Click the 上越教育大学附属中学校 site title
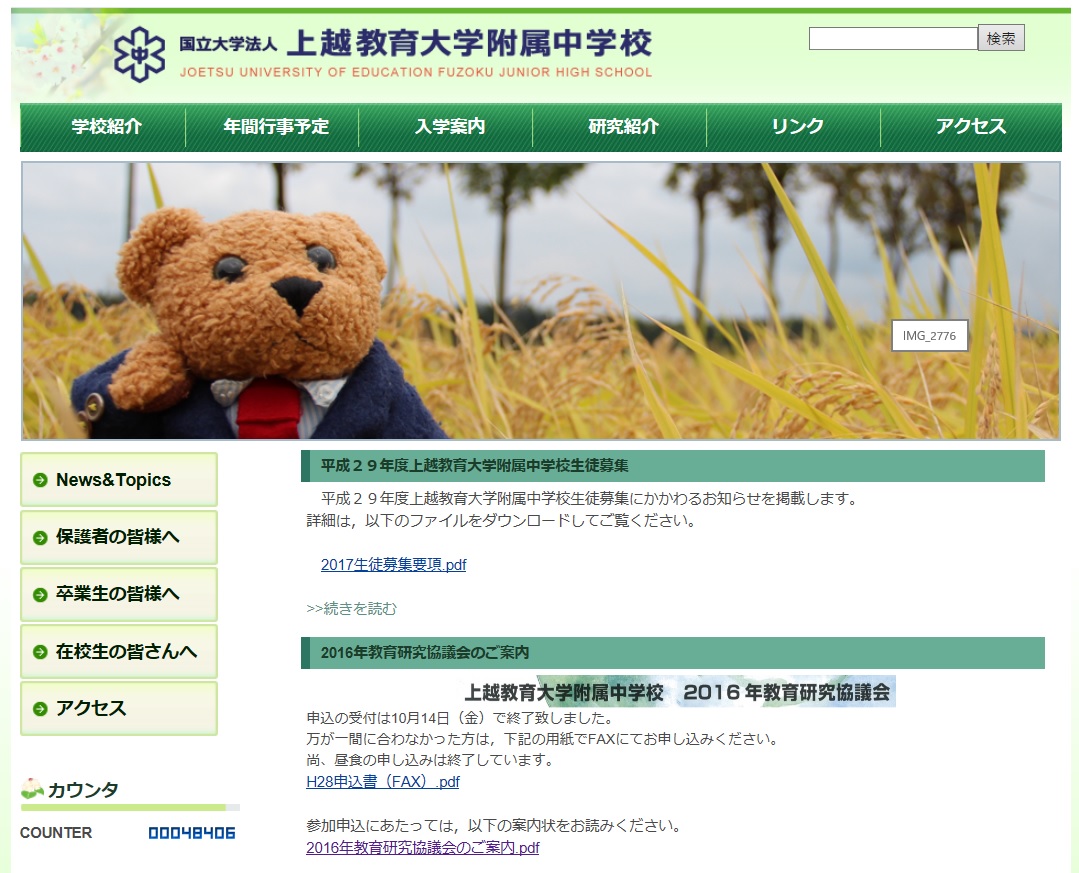This screenshot has width=1079, height=873. click(469, 43)
